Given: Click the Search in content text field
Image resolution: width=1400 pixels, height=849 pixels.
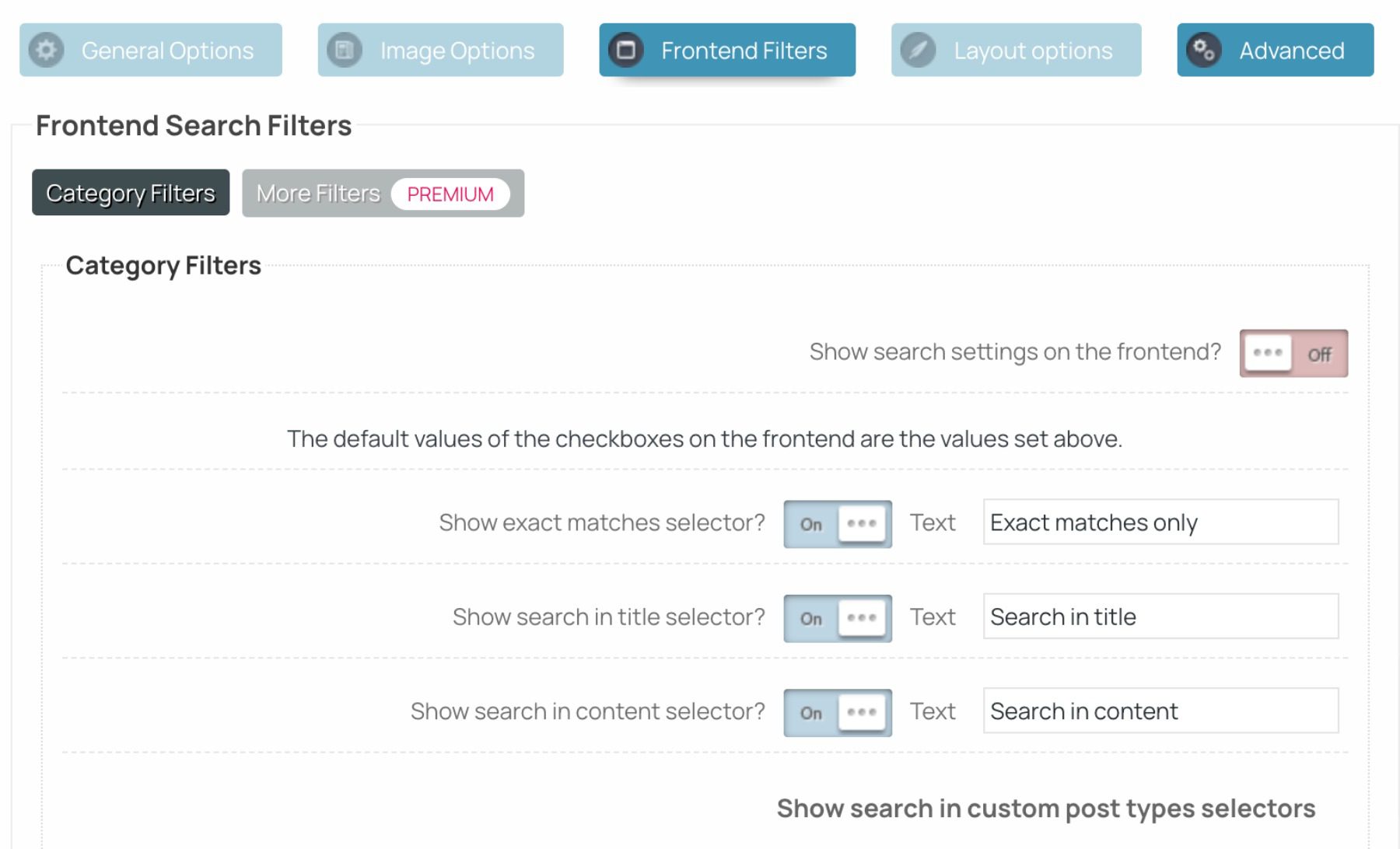Looking at the screenshot, I should pyautogui.click(x=1160, y=711).
